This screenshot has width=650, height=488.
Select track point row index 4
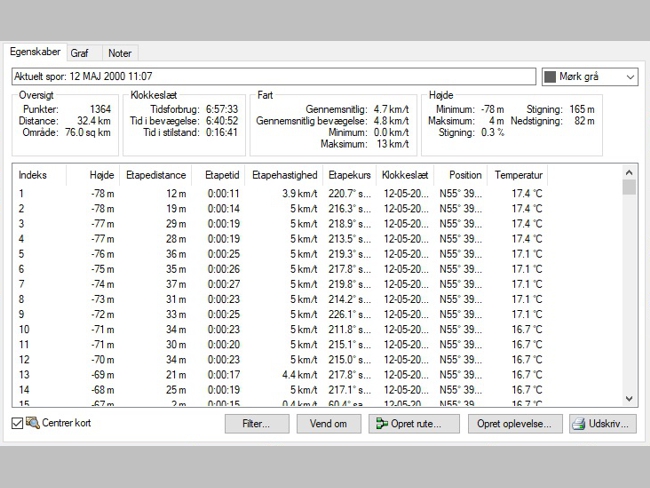[x=280, y=239]
